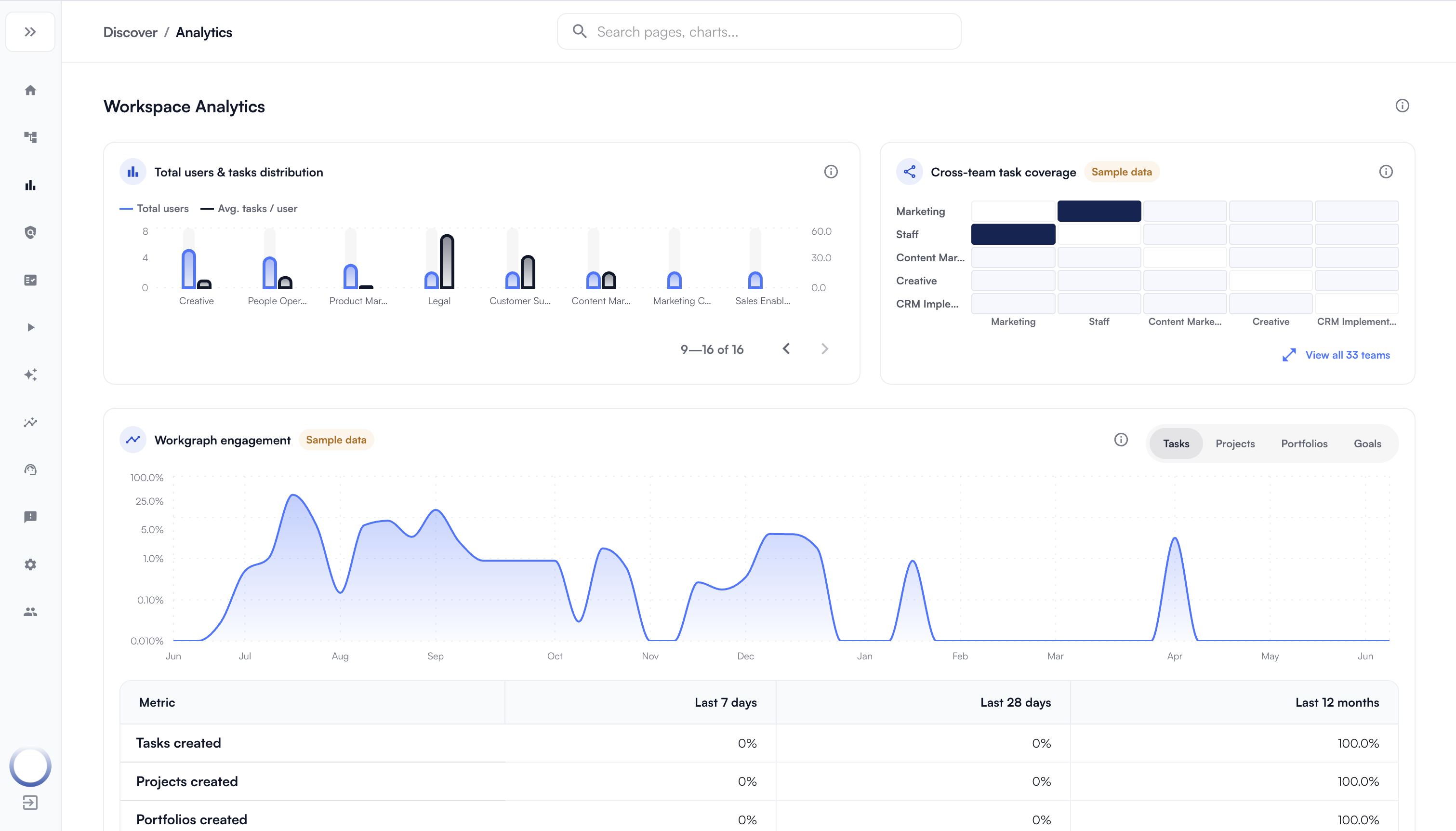Screen dimensions: 1456x831
Task: Open Workspace Analytics info icon
Action: click(x=1402, y=106)
